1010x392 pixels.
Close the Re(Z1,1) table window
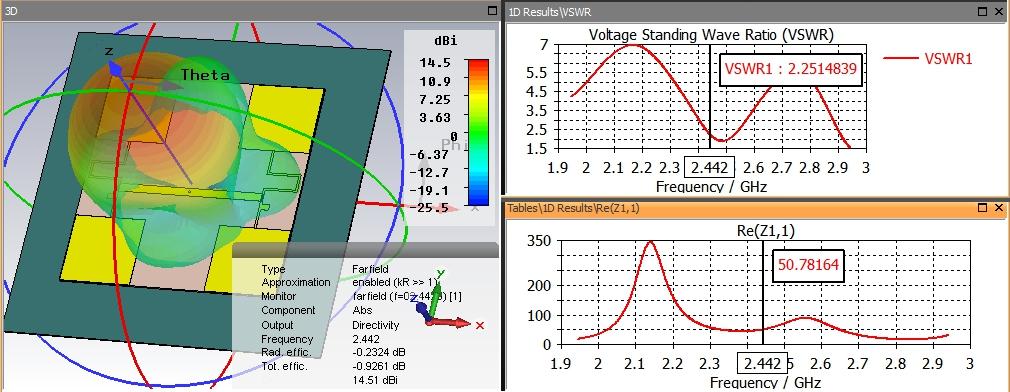click(x=998, y=207)
